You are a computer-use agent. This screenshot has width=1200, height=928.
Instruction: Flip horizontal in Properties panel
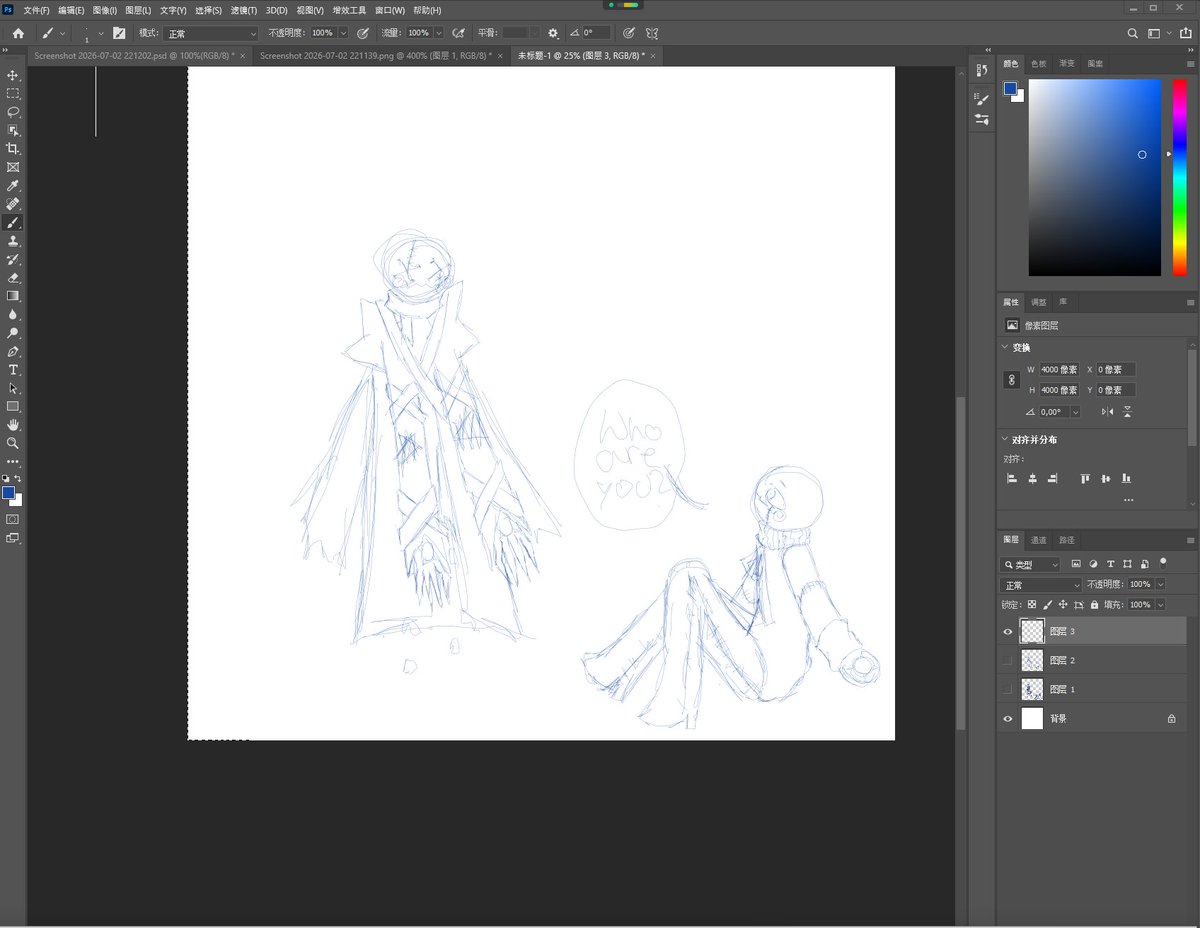click(1107, 411)
